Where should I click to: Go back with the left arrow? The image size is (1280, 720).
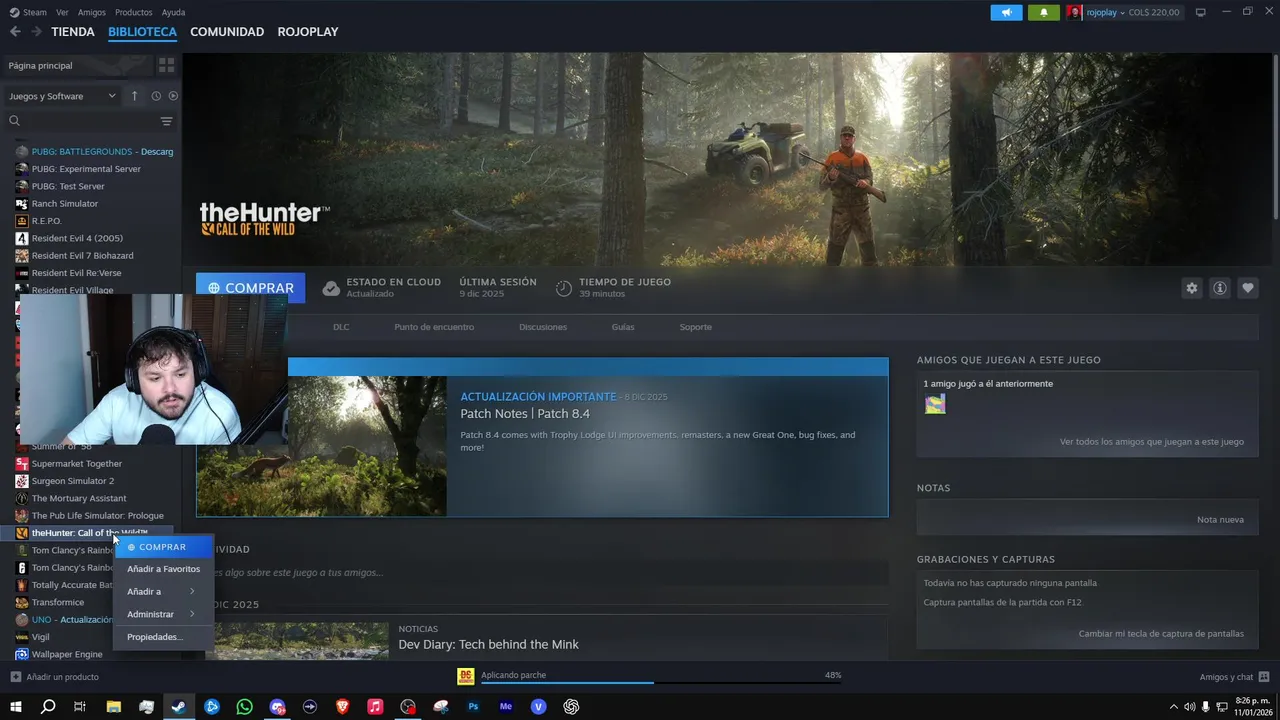click(x=15, y=32)
